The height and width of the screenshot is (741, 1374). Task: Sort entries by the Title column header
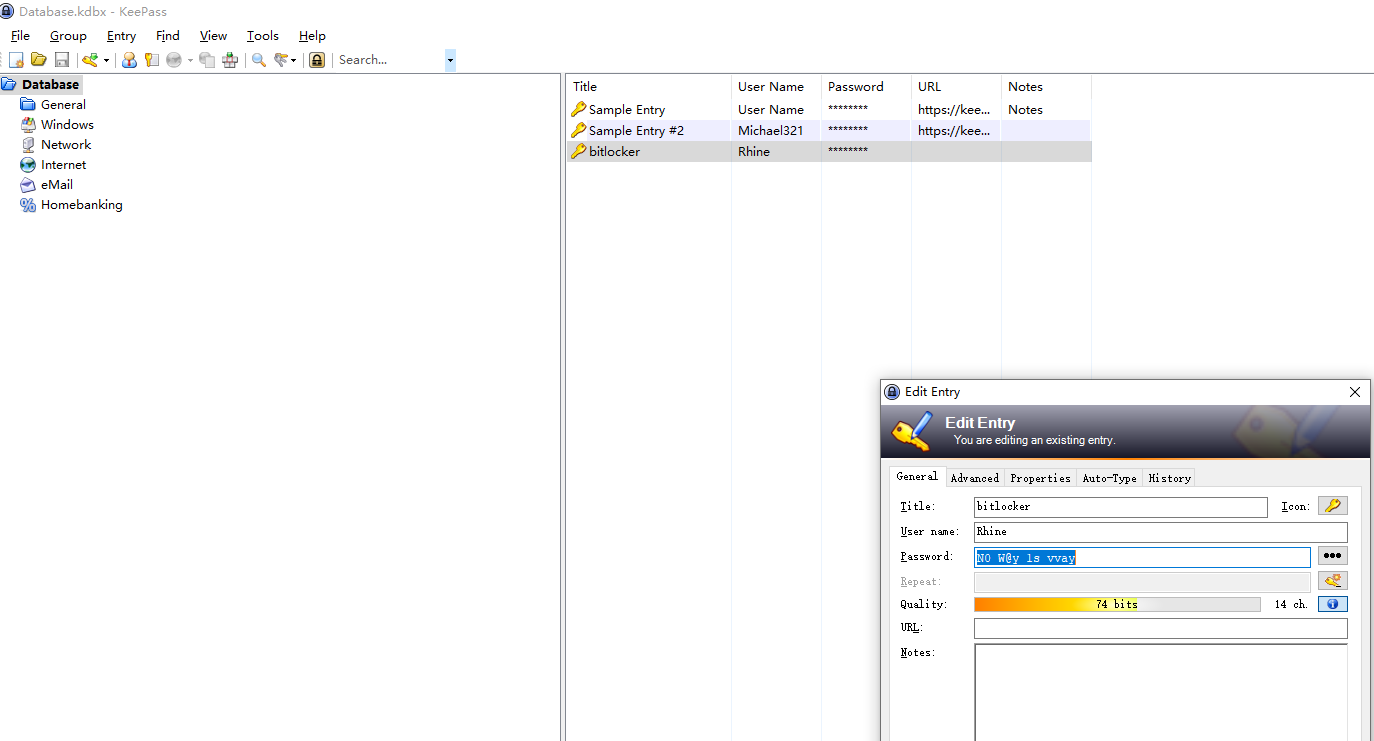pos(649,86)
